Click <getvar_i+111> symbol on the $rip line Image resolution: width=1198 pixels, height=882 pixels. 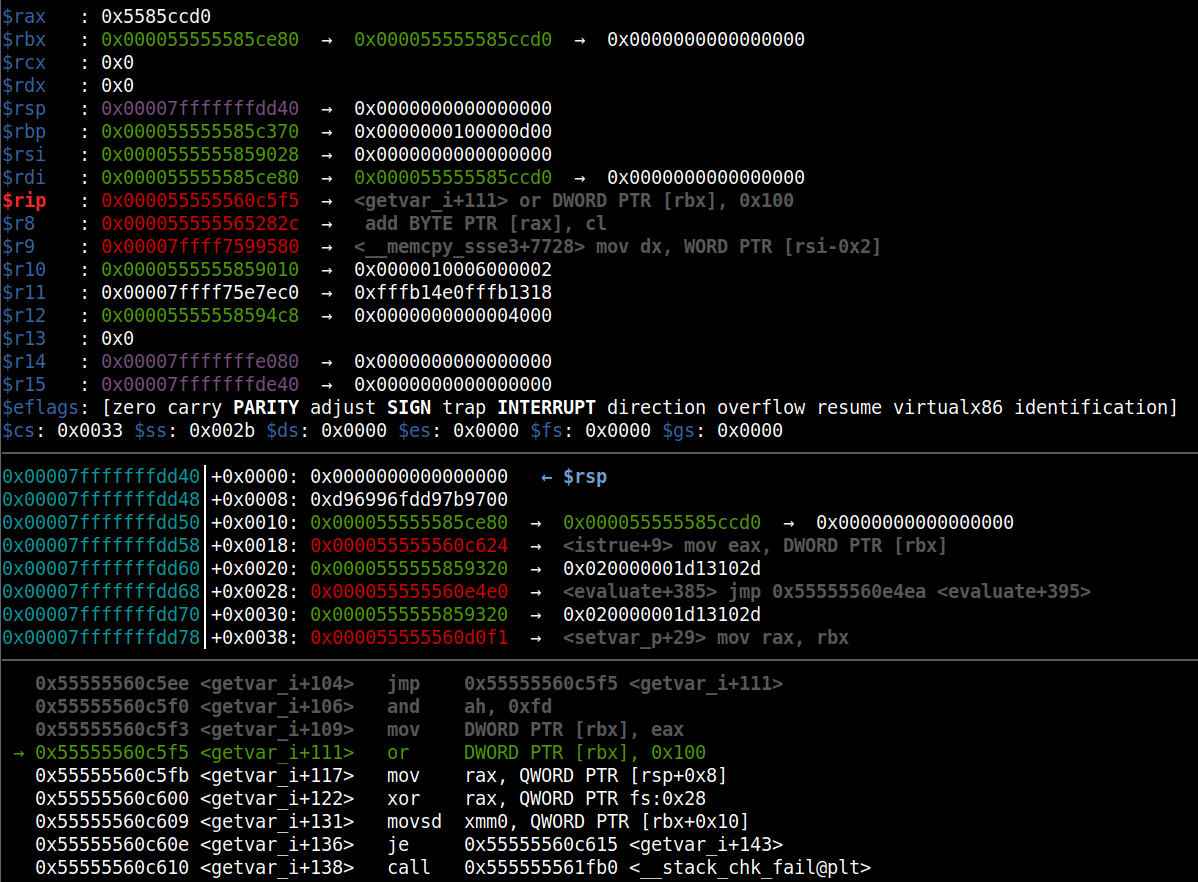tap(431, 200)
